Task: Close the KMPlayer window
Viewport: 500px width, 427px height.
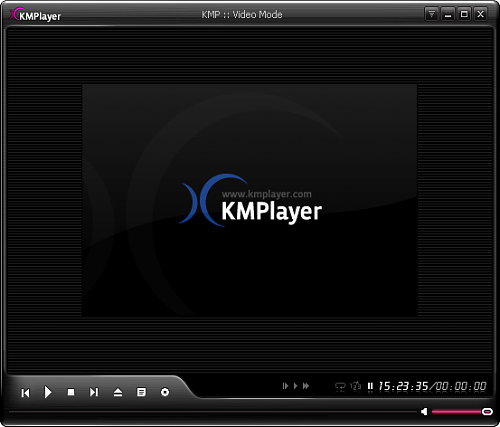Action: (480, 14)
